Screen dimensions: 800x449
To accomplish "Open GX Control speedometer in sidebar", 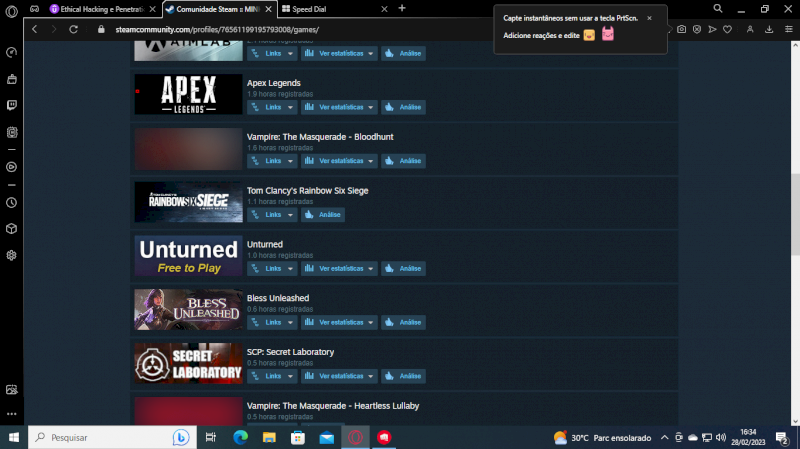I will click(11, 52).
